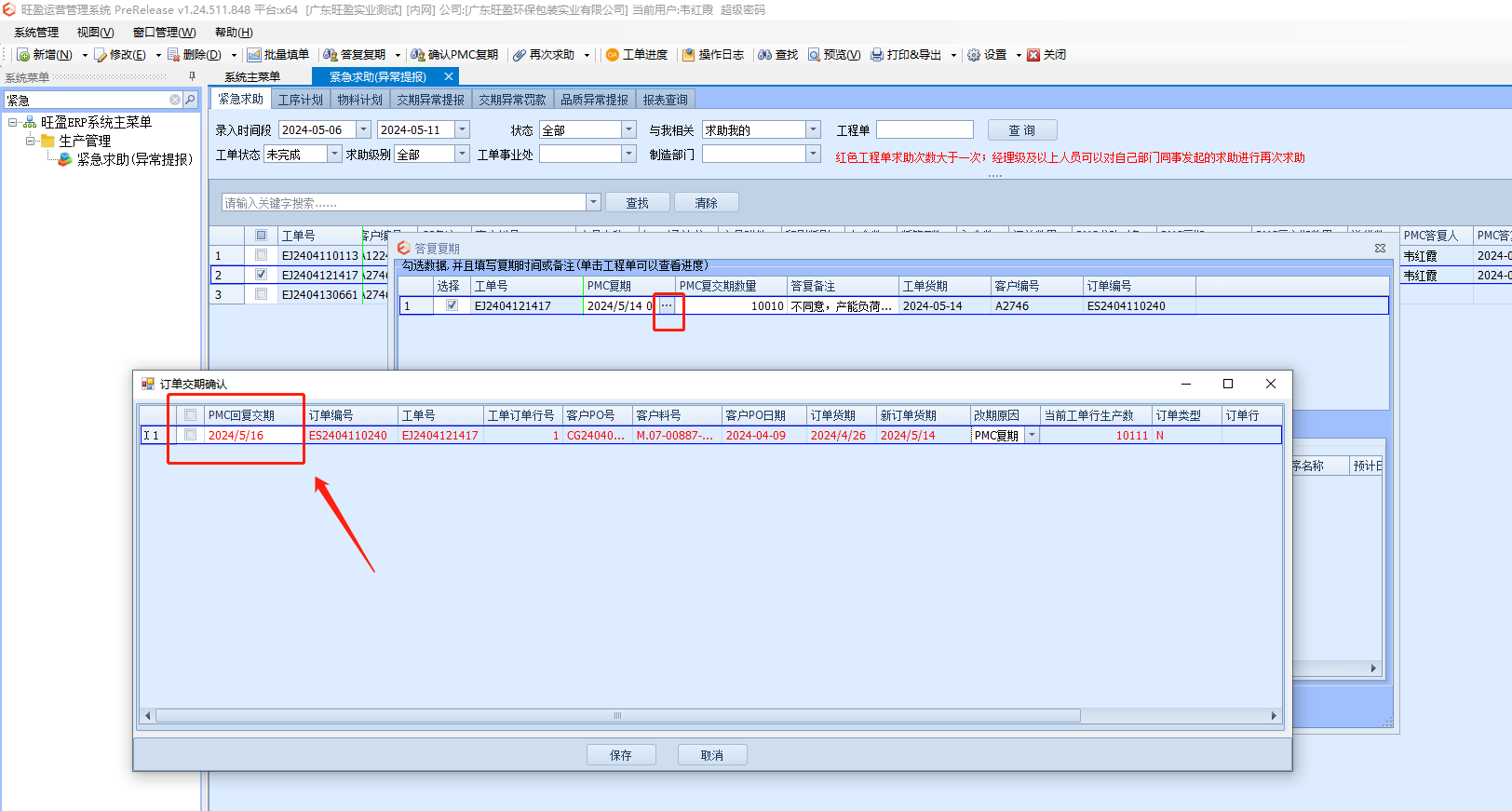Click the 取消 button in 订单交期确认
The image size is (1512, 811).
[712, 755]
